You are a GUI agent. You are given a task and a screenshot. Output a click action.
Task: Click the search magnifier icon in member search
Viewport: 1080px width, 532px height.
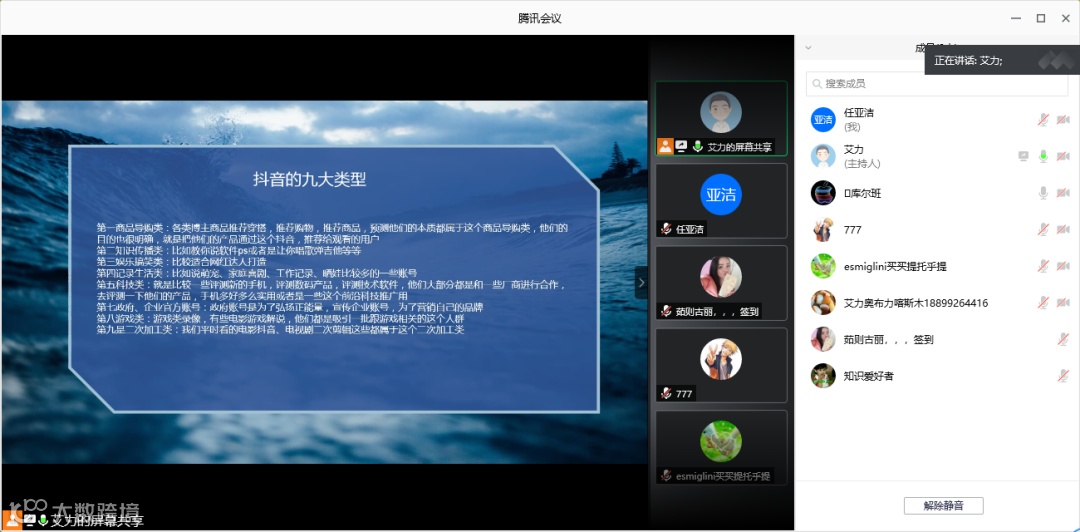(x=817, y=84)
